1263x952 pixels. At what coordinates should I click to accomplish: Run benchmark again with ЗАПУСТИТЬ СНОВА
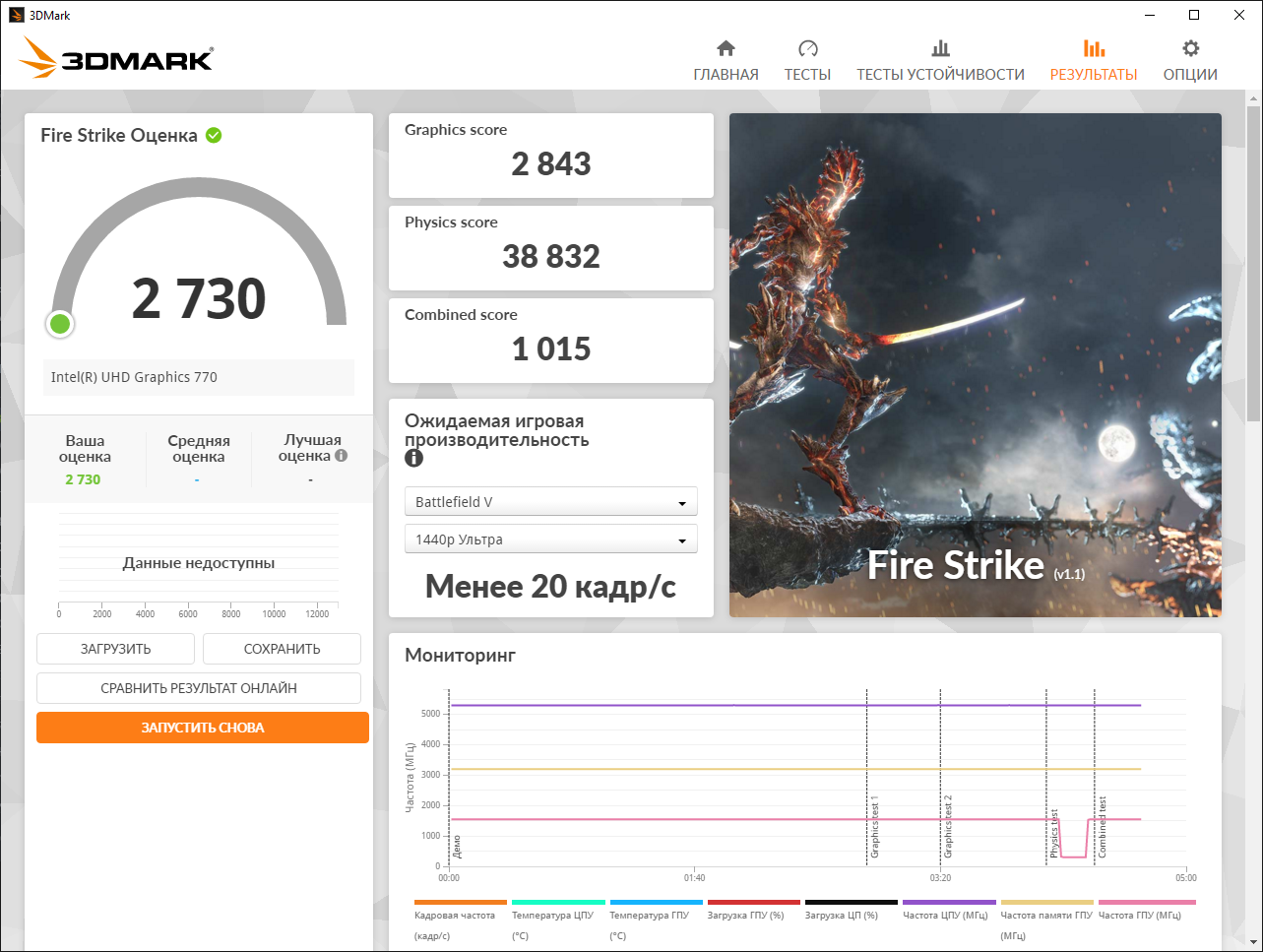[x=203, y=728]
